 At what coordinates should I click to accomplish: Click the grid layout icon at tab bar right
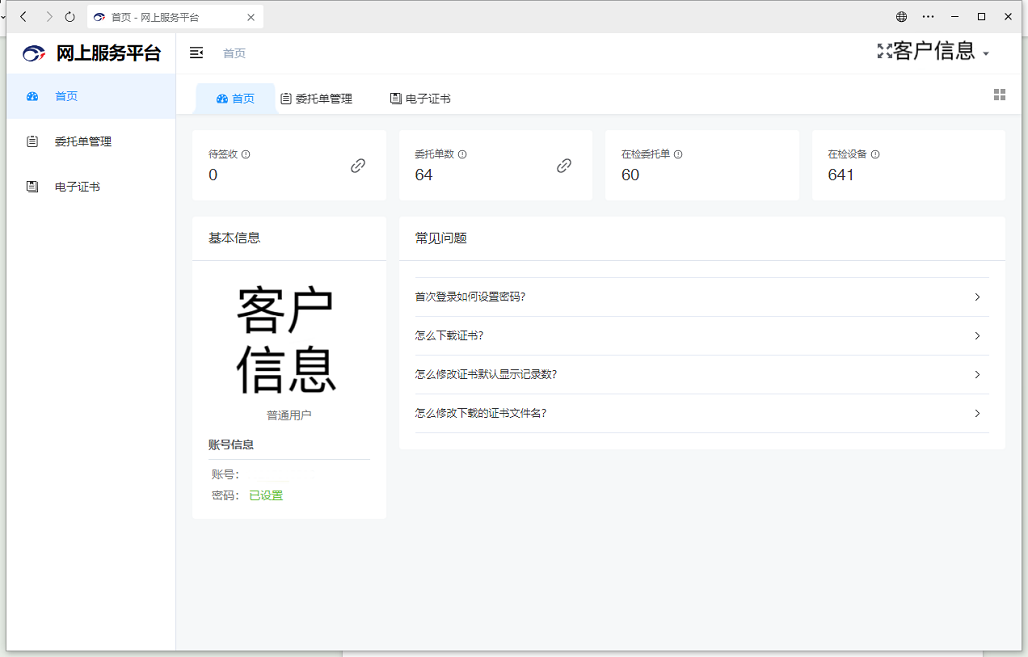tap(999, 95)
